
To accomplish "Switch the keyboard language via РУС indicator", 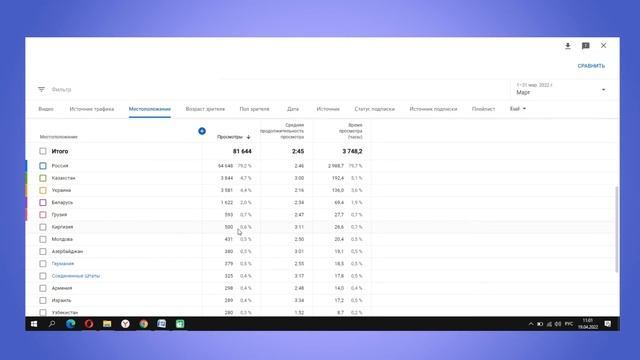I will [x=569, y=324].
